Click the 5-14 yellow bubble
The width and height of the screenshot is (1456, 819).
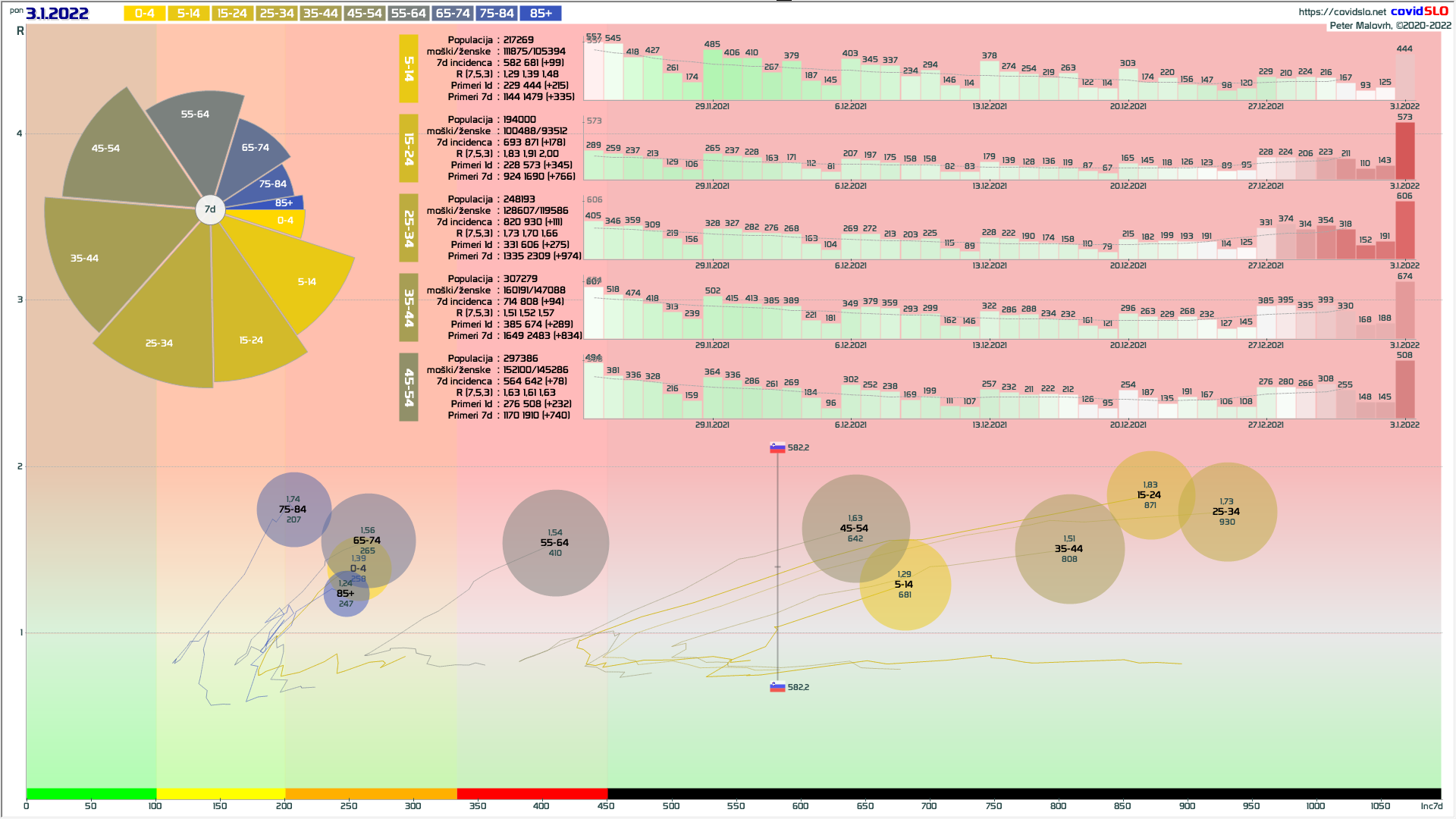point(905,585)
